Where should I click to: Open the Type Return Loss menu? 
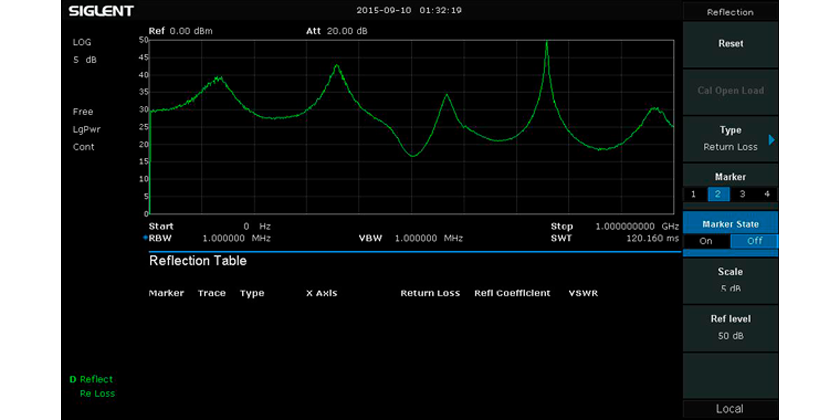pos(729,138)
